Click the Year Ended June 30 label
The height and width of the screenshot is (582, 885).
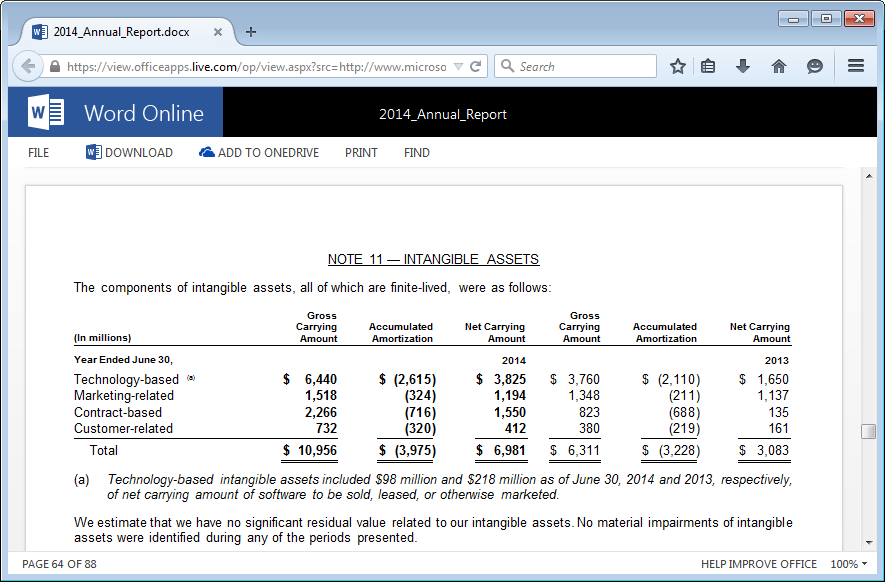(x=124, y=360)
